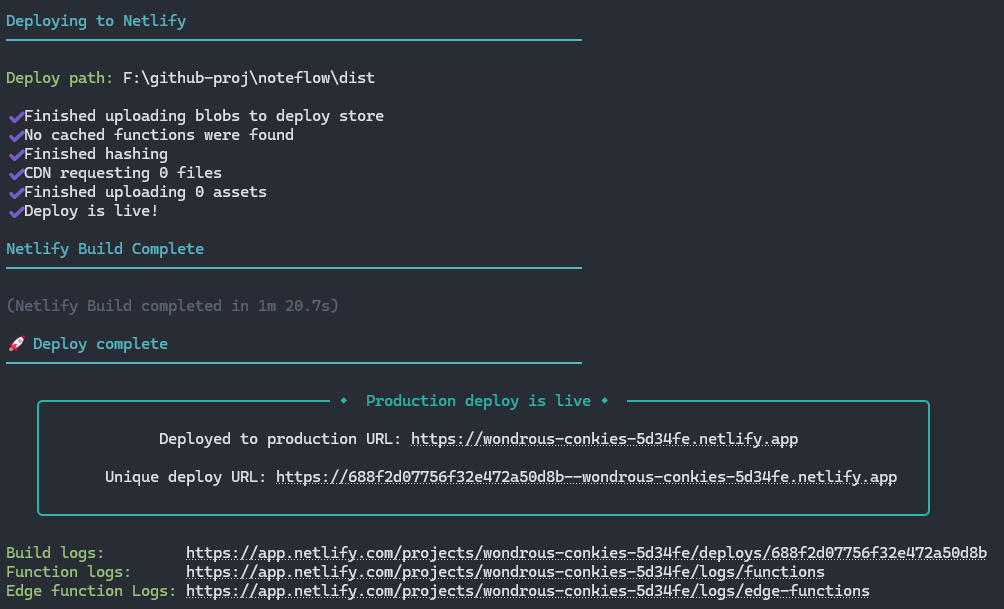1004x609 pixels.
Task: Click the 'Finished uploading blobs to deploy store' line
Action: pos(204,116)
